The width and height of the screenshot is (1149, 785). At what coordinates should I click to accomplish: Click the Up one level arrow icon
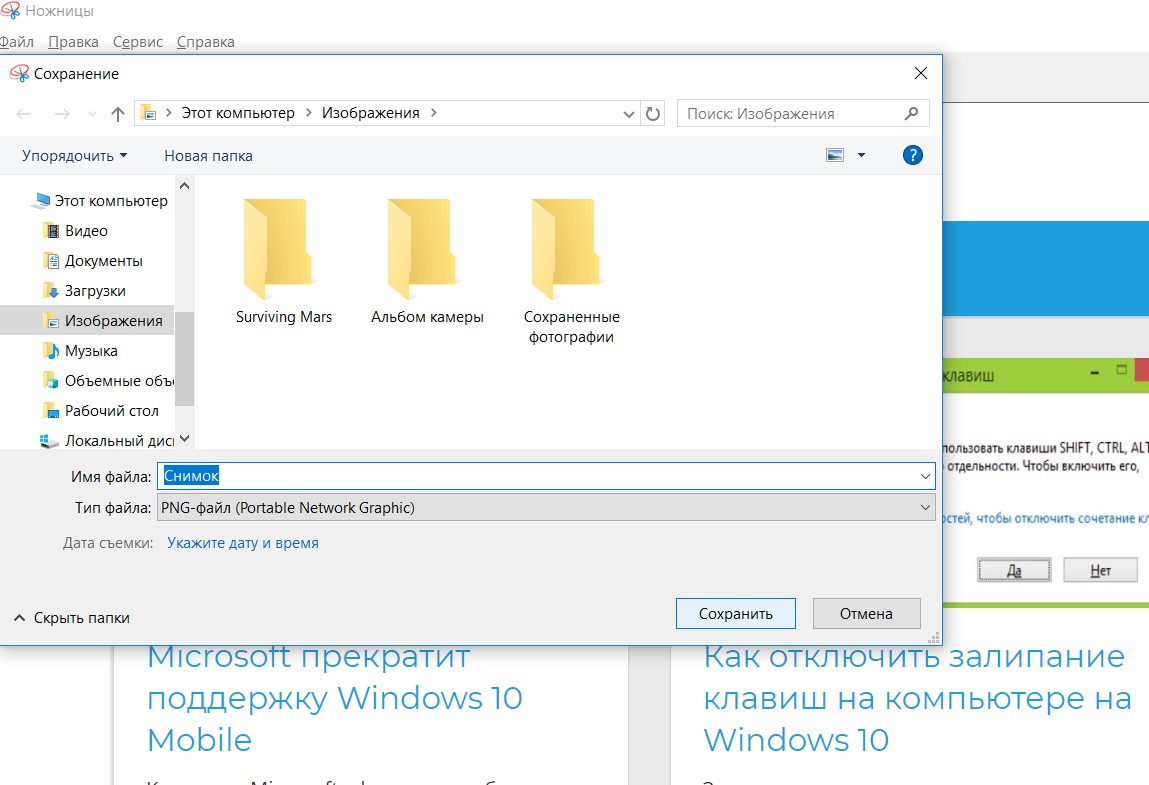pos(118,114)
